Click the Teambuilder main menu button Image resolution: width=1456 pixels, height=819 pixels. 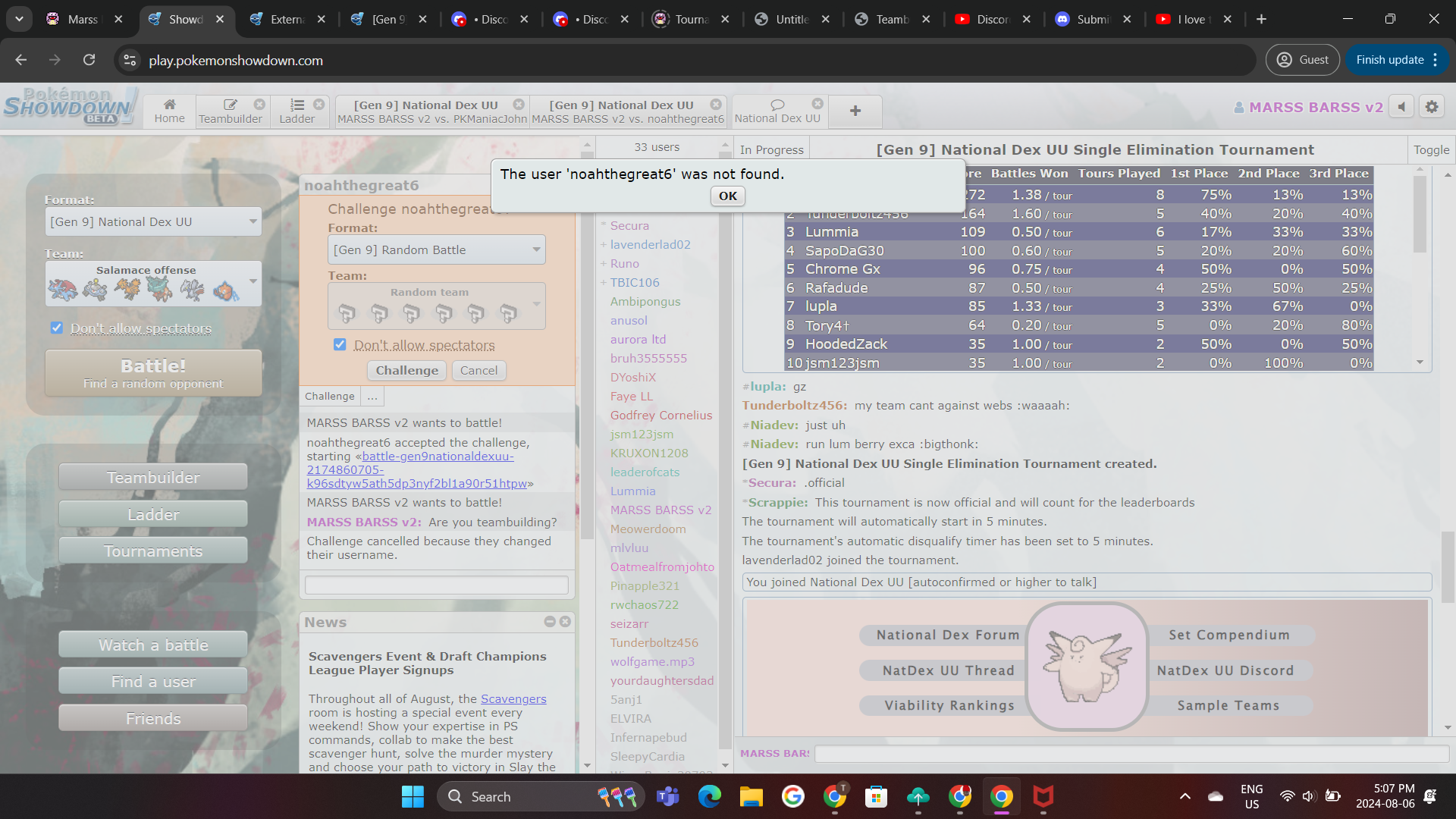153,477
